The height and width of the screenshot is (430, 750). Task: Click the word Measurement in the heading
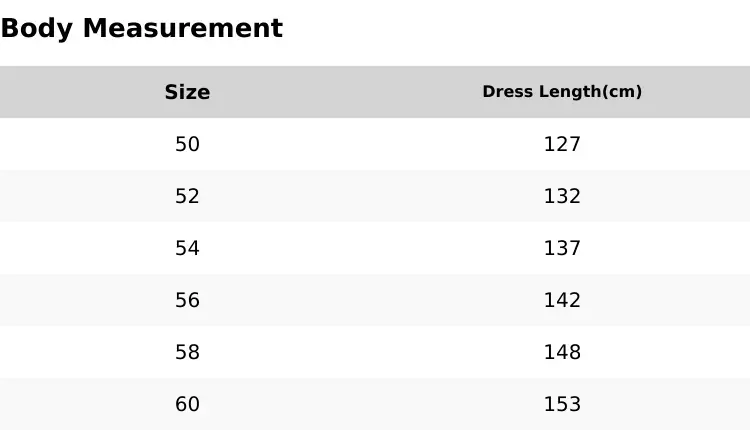click(x=183, y=28)
